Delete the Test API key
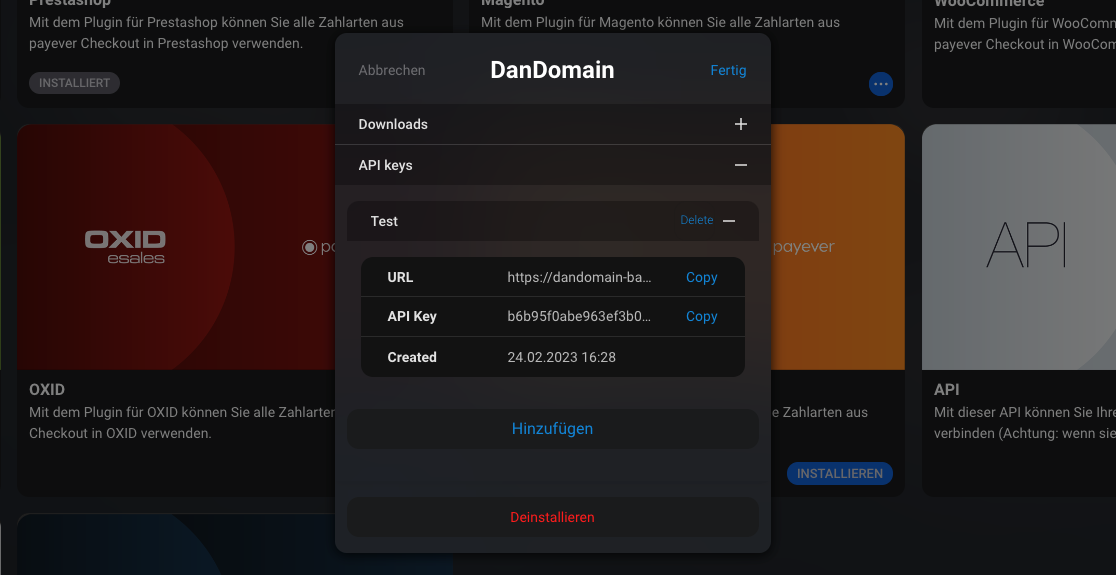The image size is (1116, 575). point(696,221)
